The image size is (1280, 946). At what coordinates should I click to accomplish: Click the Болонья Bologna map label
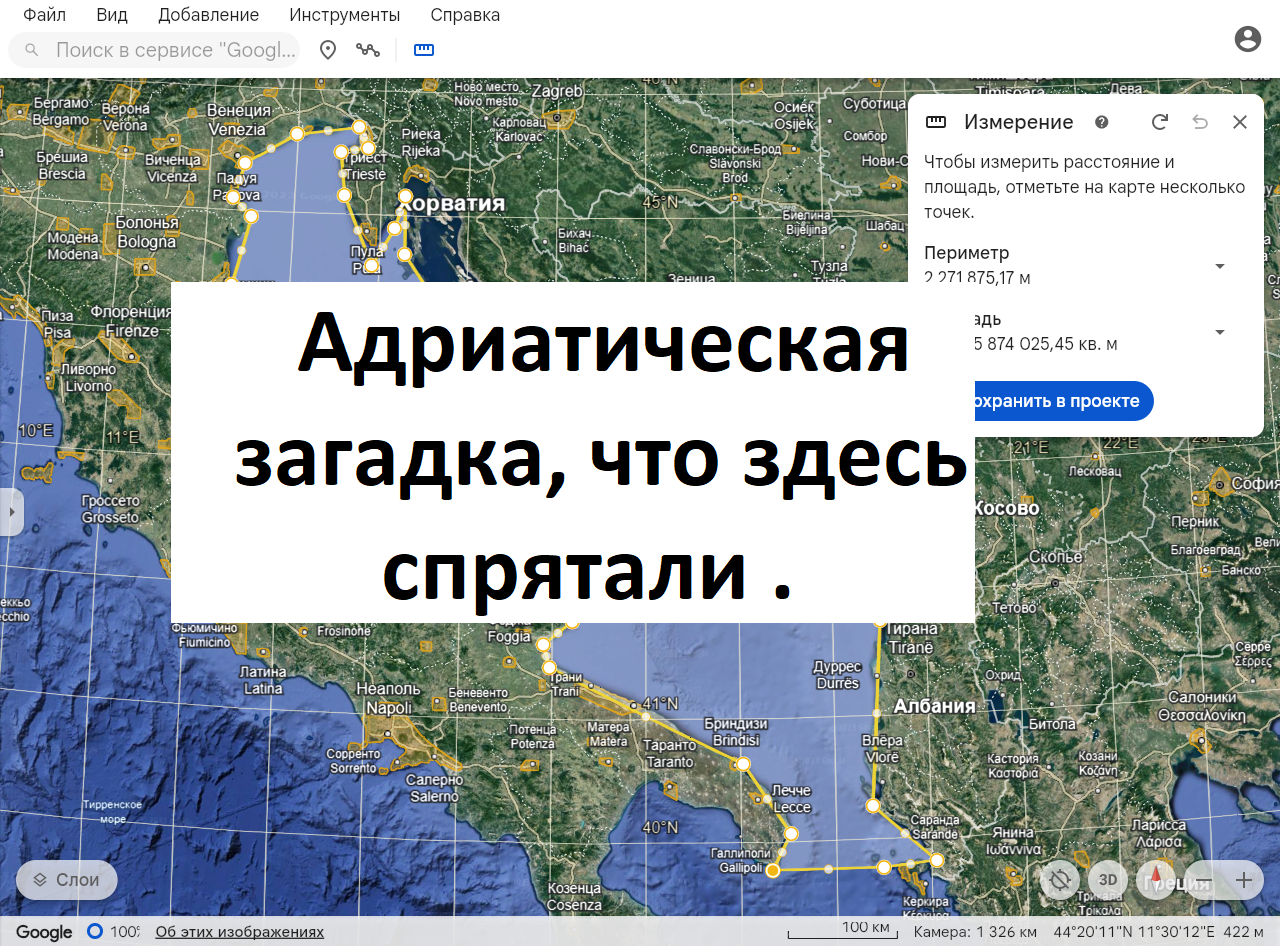pos(147,232)
